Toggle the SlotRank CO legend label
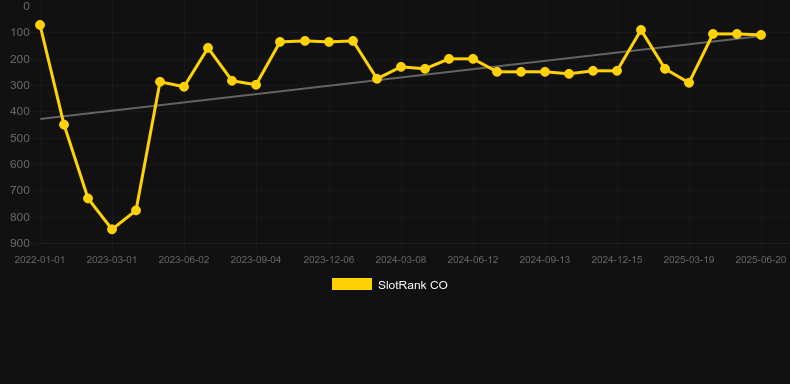 click(413, 285)
